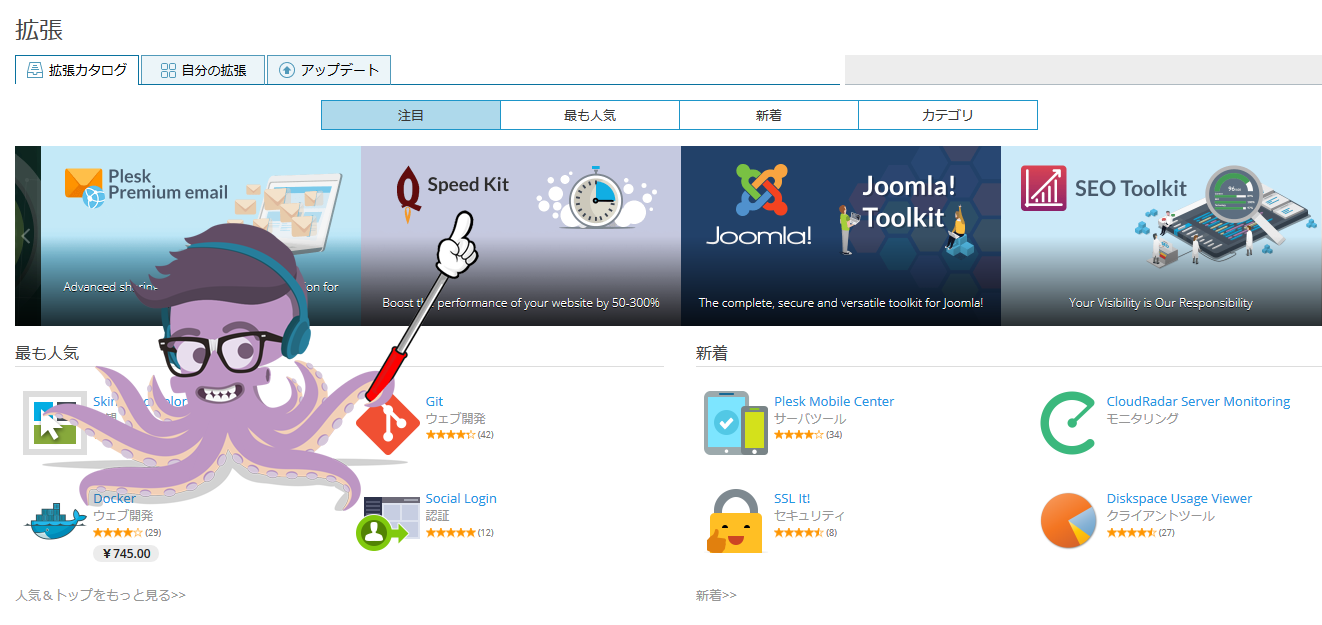Click the SSL It! padlock icon
Image resolution: width=1322 pixels, height=625 pixels.
pyautogui.click(x=736, y=521)
